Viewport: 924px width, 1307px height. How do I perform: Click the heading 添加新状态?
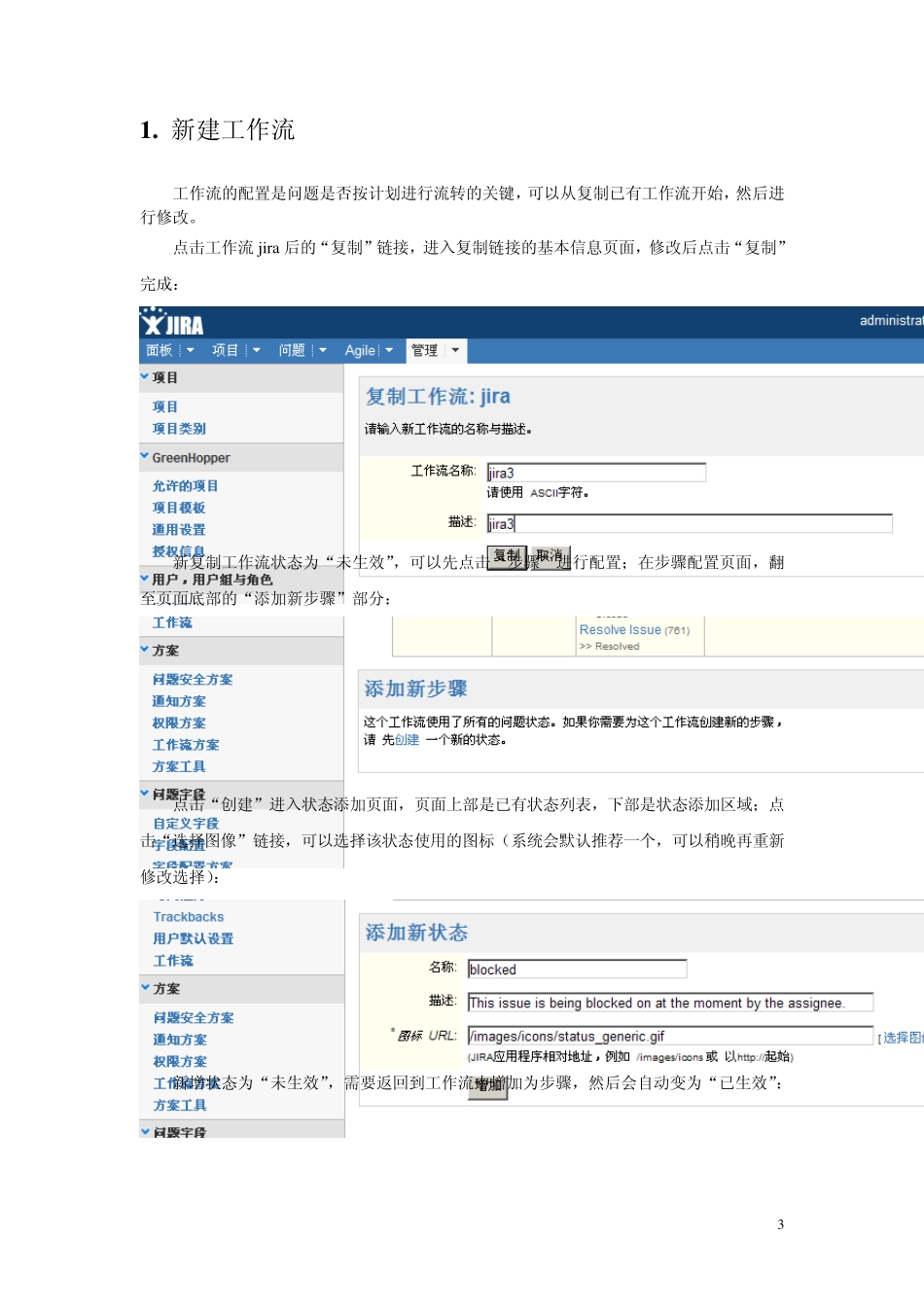416,933
